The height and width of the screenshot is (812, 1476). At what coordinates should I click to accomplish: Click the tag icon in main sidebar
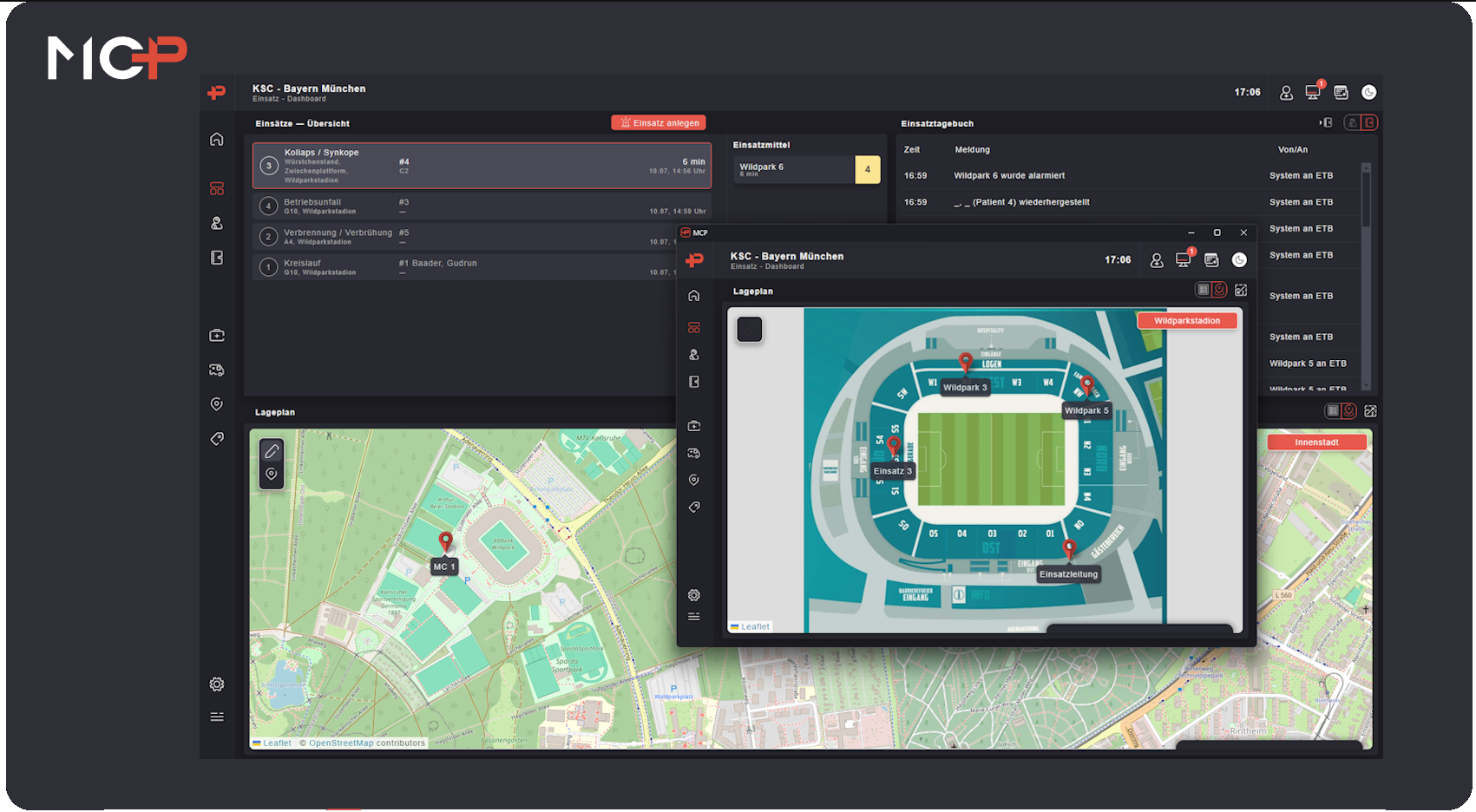point(217,439)
